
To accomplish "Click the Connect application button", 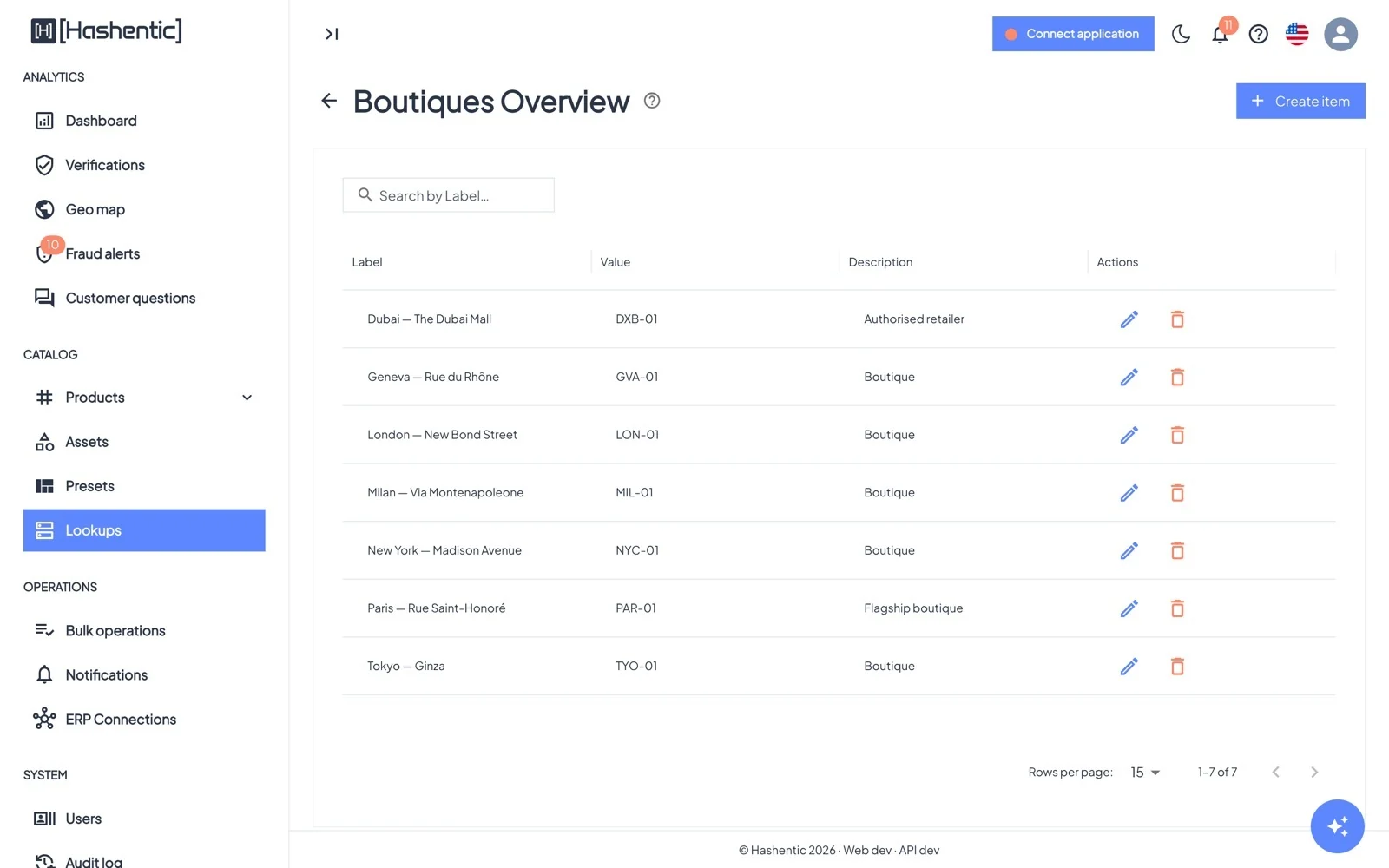I will tap(1073, 34).
